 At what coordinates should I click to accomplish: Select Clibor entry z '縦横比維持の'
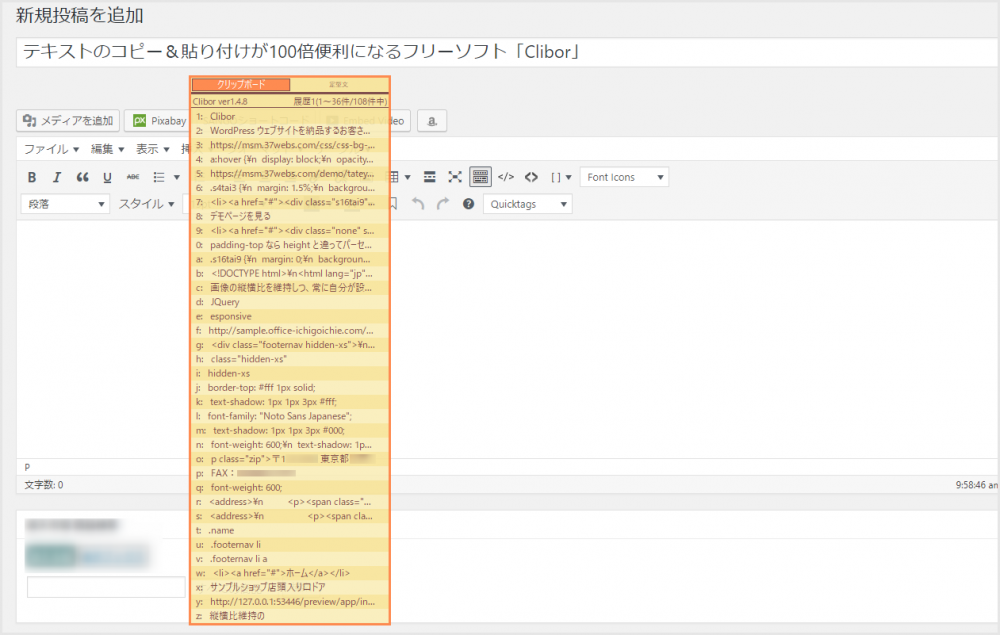290,616
